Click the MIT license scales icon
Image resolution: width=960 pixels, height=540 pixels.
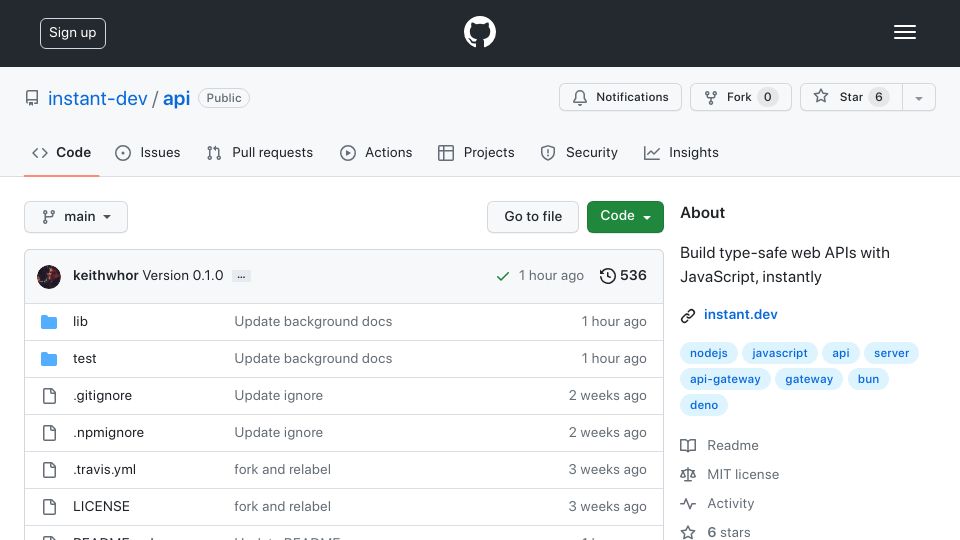coord(688,474)
